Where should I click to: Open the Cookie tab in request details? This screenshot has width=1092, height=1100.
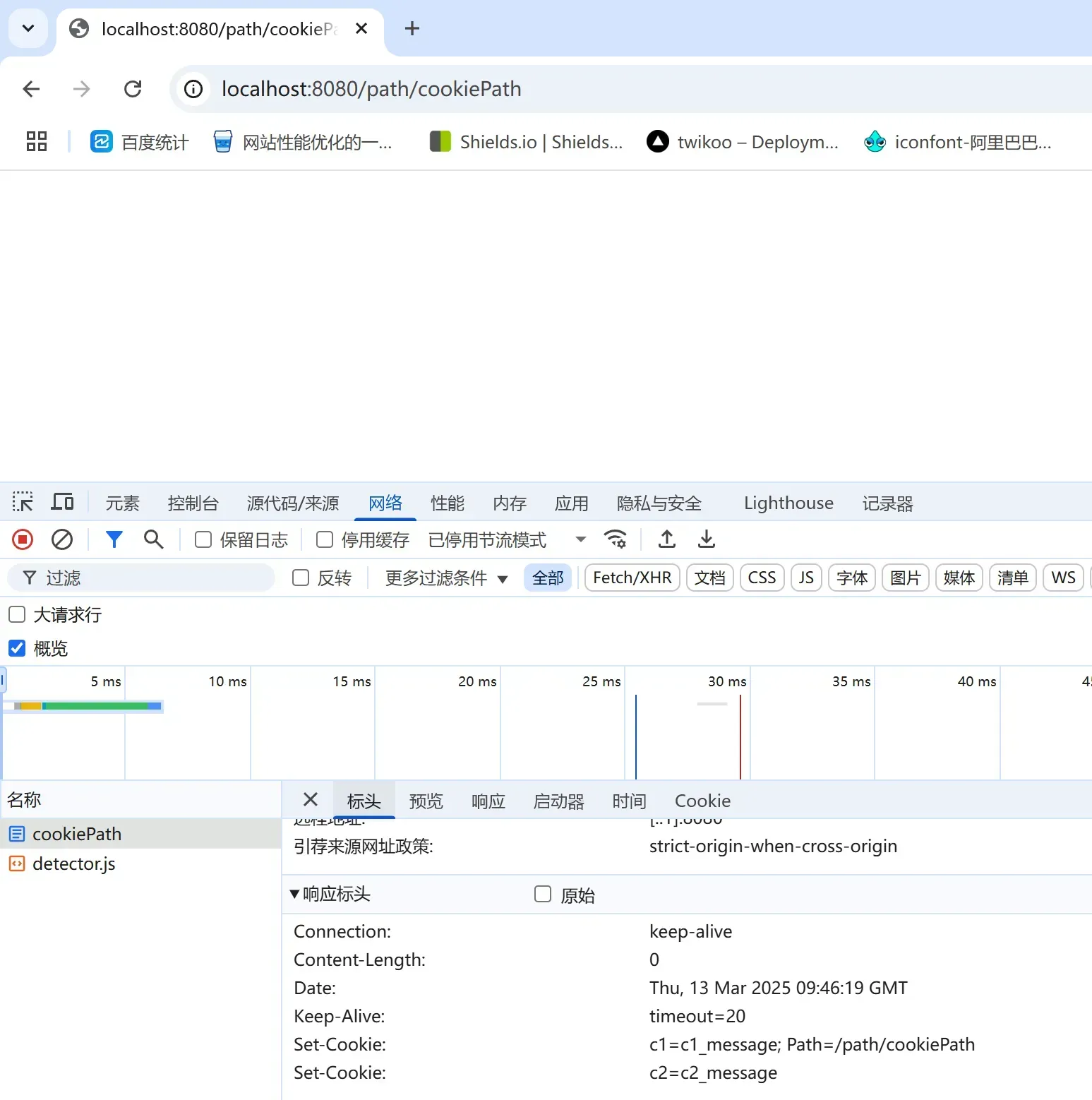point(702,801)
